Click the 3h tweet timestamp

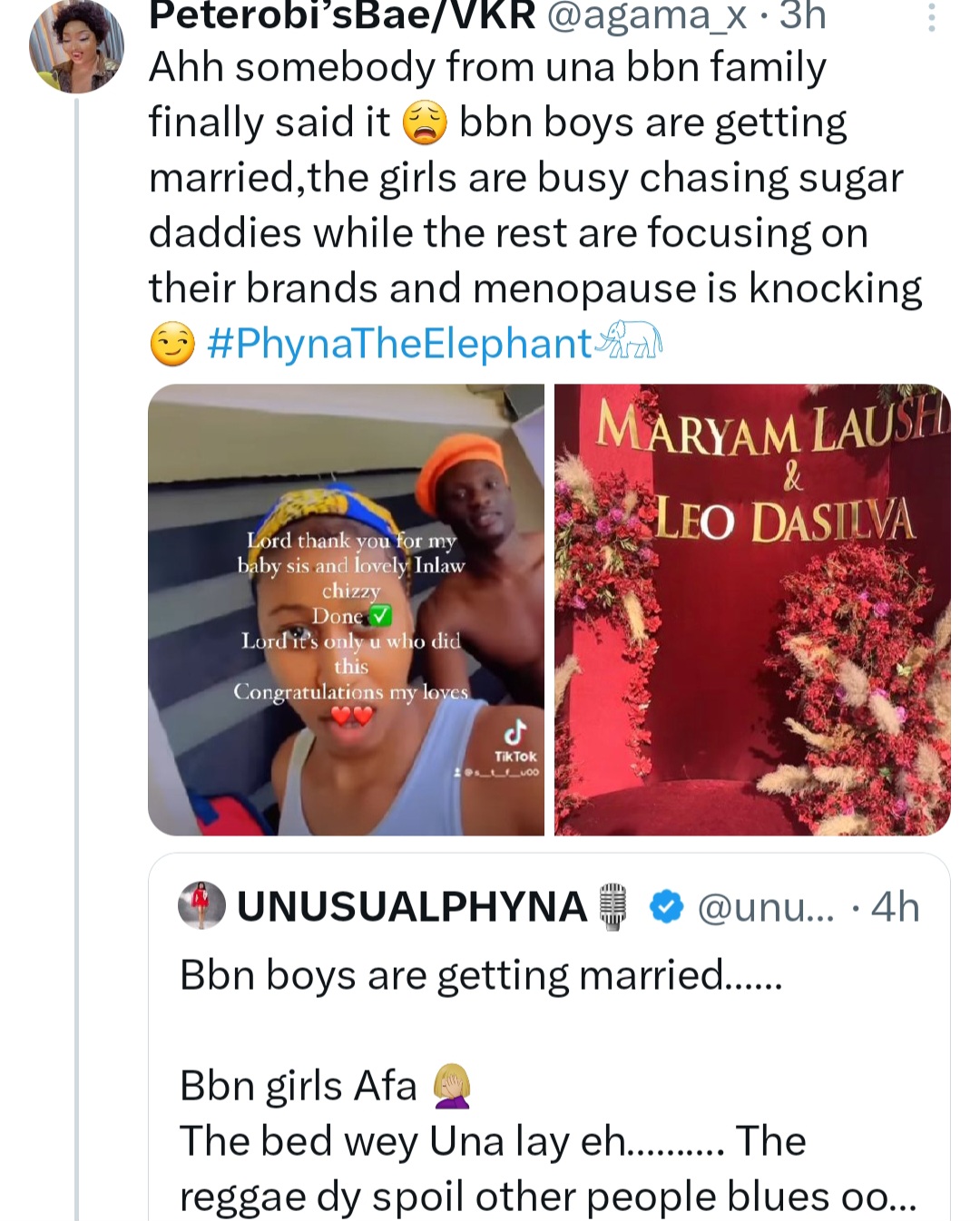coord(802,15)
